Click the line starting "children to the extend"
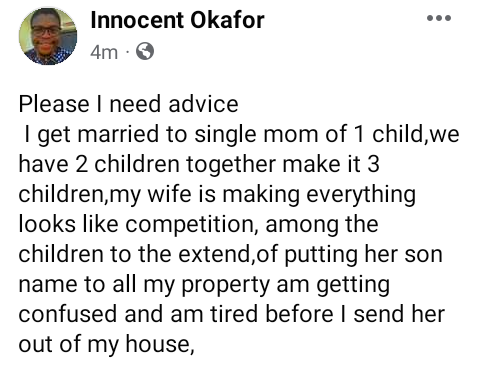Screen dimensions: 480x371 click(230, 254)
